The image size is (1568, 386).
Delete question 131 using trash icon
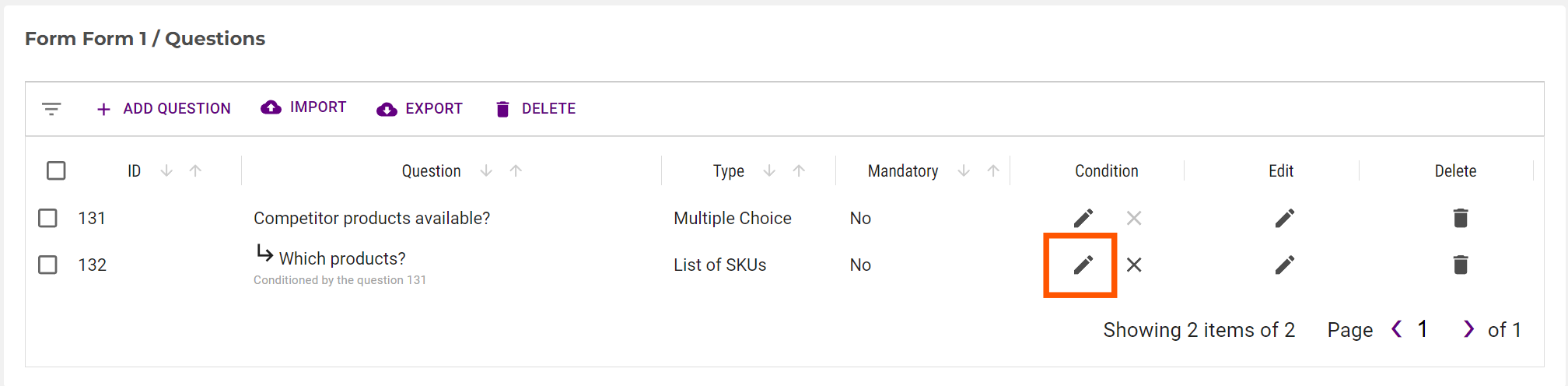[x=1460, y=219]
